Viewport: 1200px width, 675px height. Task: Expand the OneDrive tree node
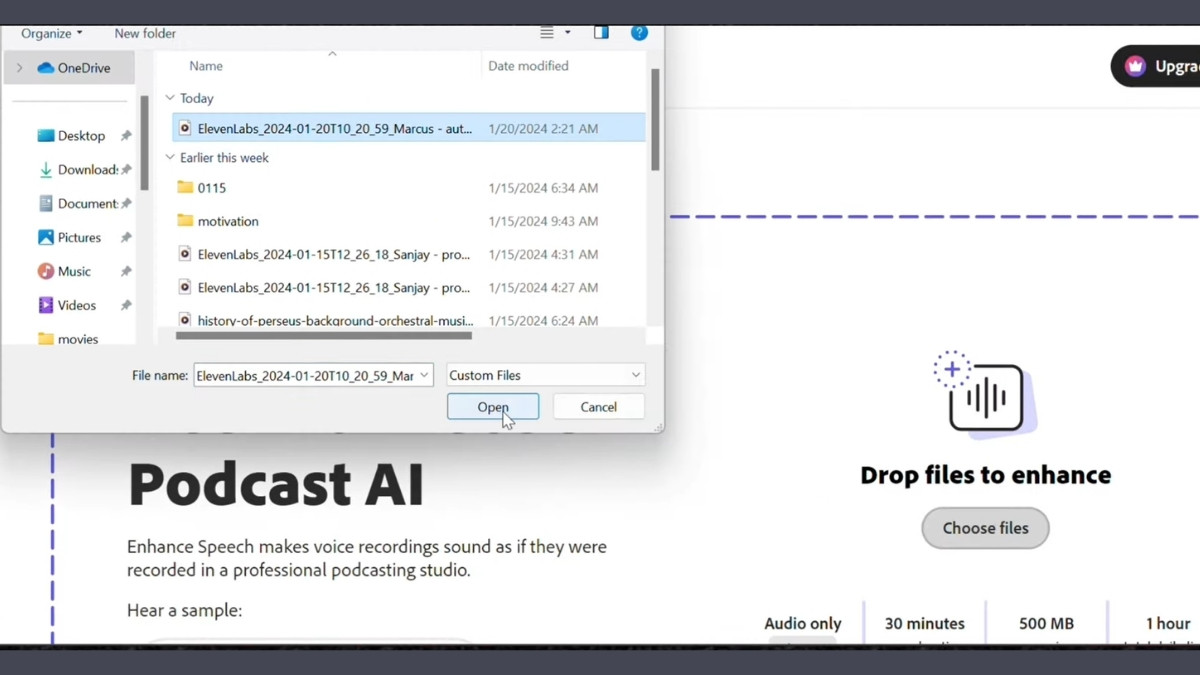(x=19, y=68)
